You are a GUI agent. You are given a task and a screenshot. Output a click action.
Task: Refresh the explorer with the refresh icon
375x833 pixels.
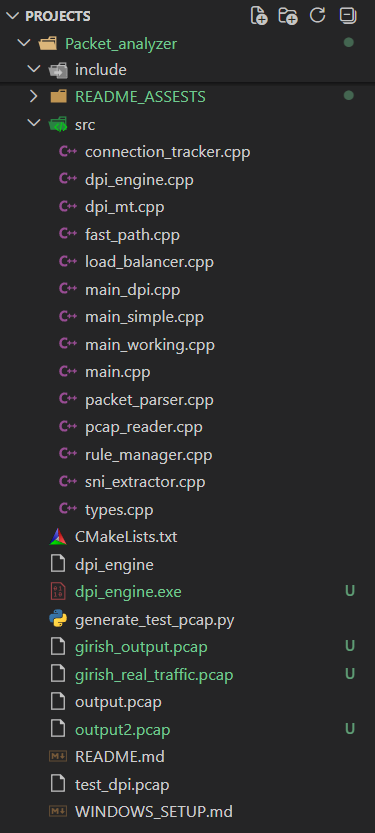pyautogui.click(x=318, y=15)
